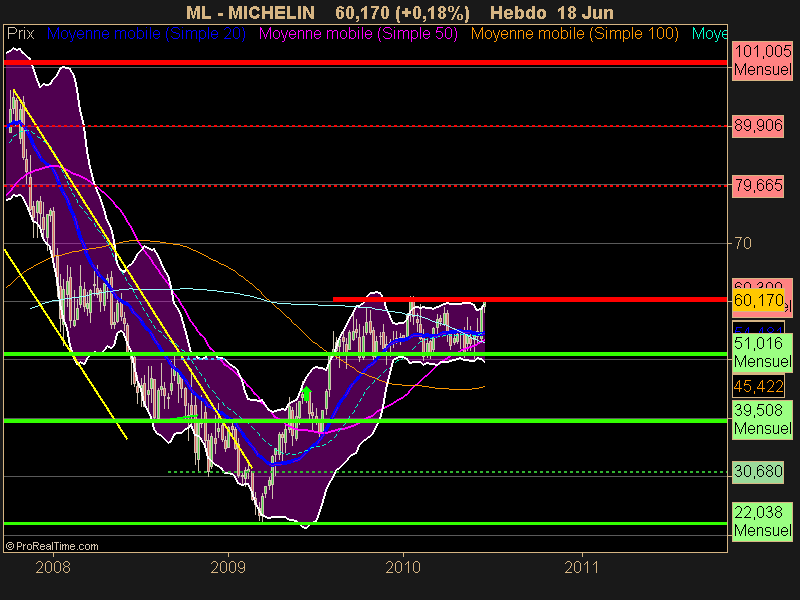The height and width of the screenshot is (600, 800).
Task: Click the 101,005 Mensuel resistance label
Action: pyautogui.click(x=763, y=61)
